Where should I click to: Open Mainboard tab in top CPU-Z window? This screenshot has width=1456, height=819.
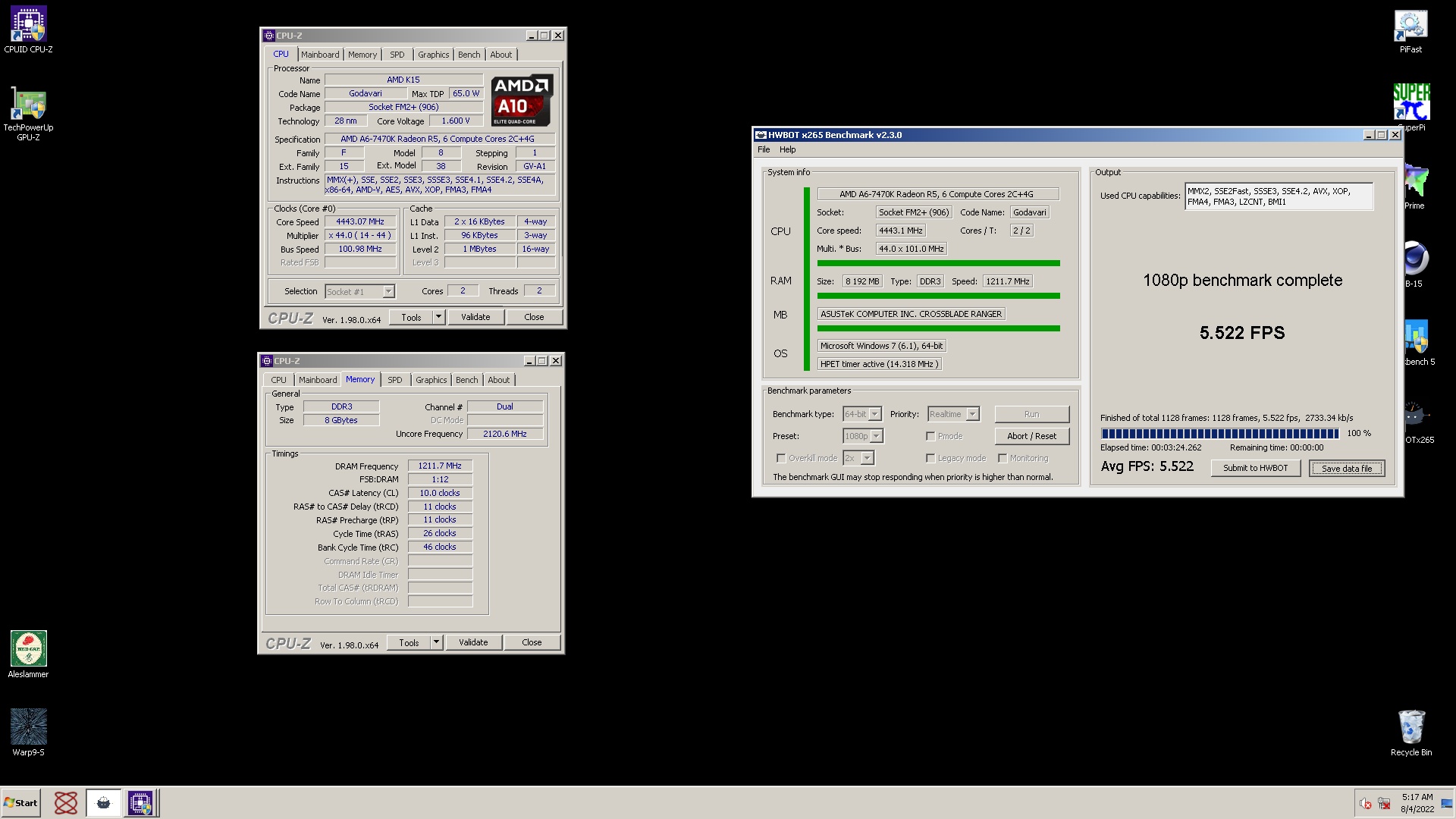(x=320, y=55)
